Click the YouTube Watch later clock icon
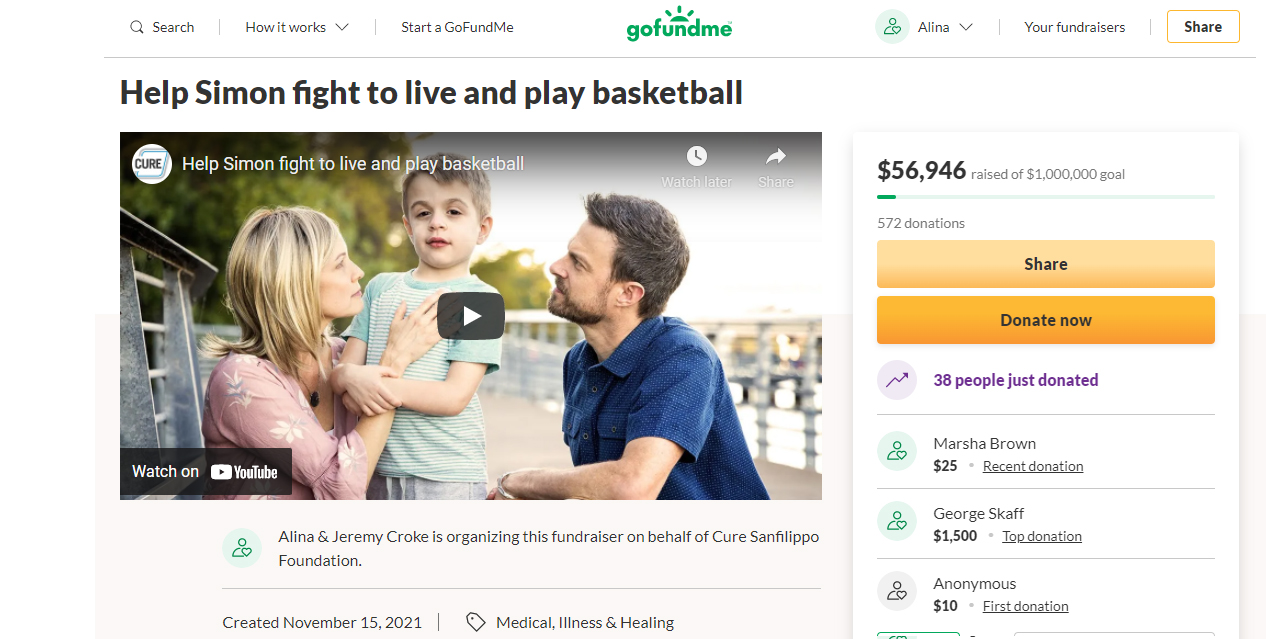This screenshot has width=1266, height=639. point(697,156)
